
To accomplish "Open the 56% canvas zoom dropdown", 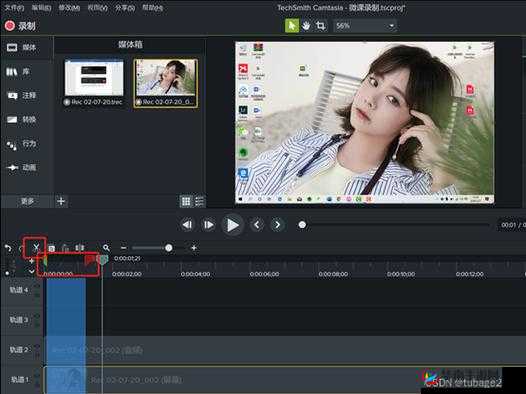I will click(365, 26).
